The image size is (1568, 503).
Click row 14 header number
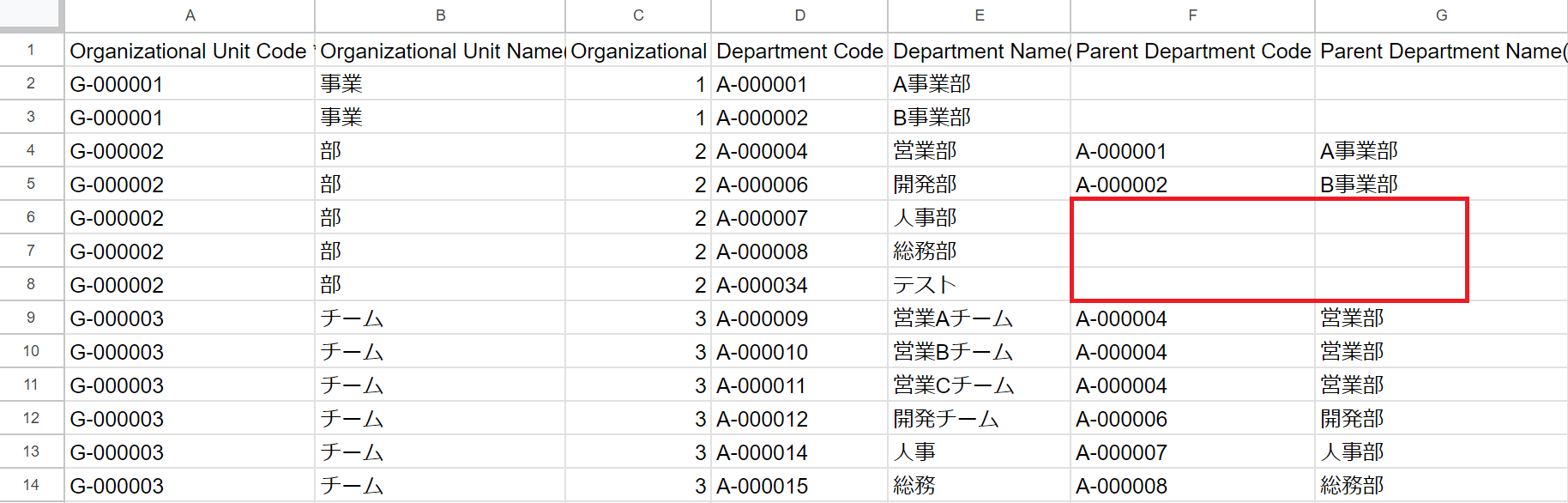pyautogui.click(x=31, y=485)
